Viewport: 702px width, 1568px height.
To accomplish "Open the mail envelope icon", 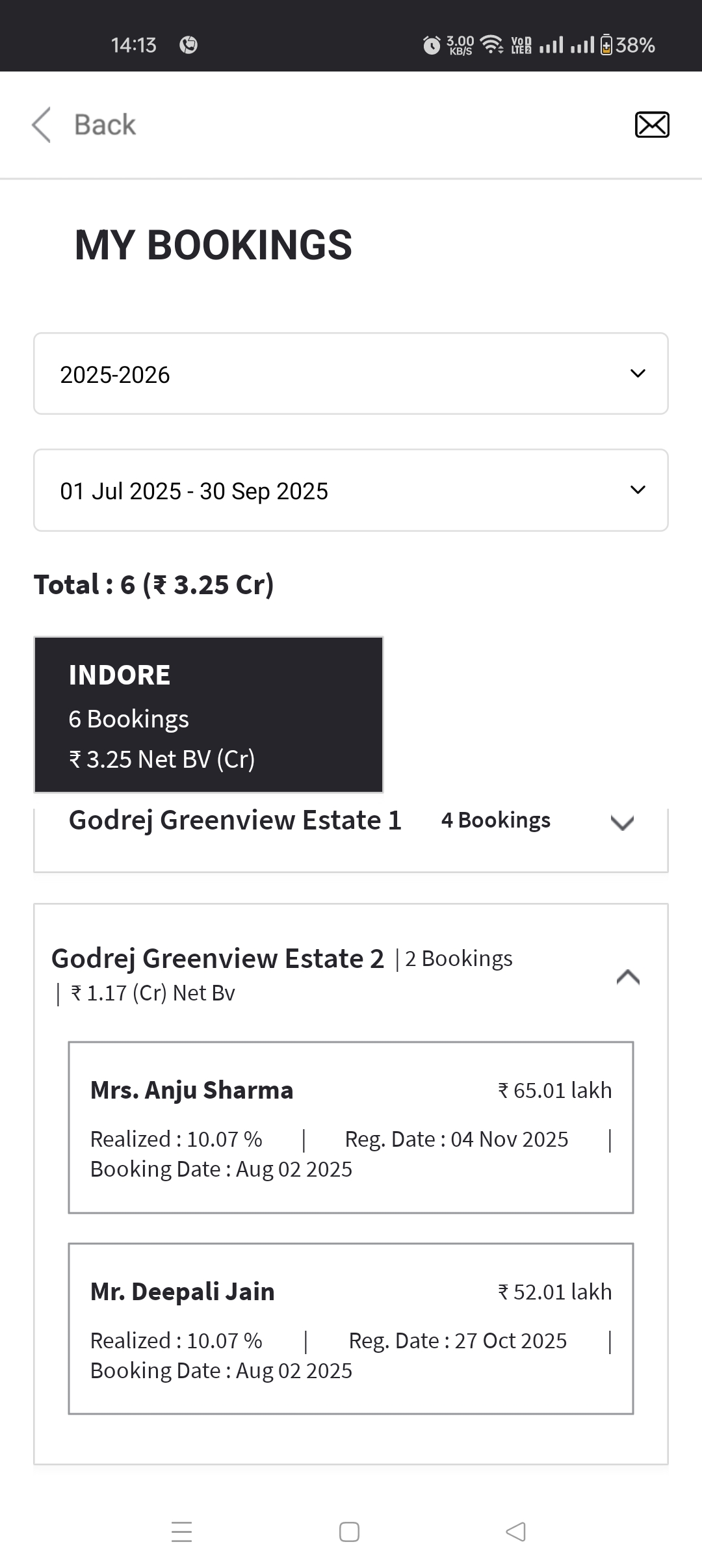I will pyautogui.click(x=651, y=125).
